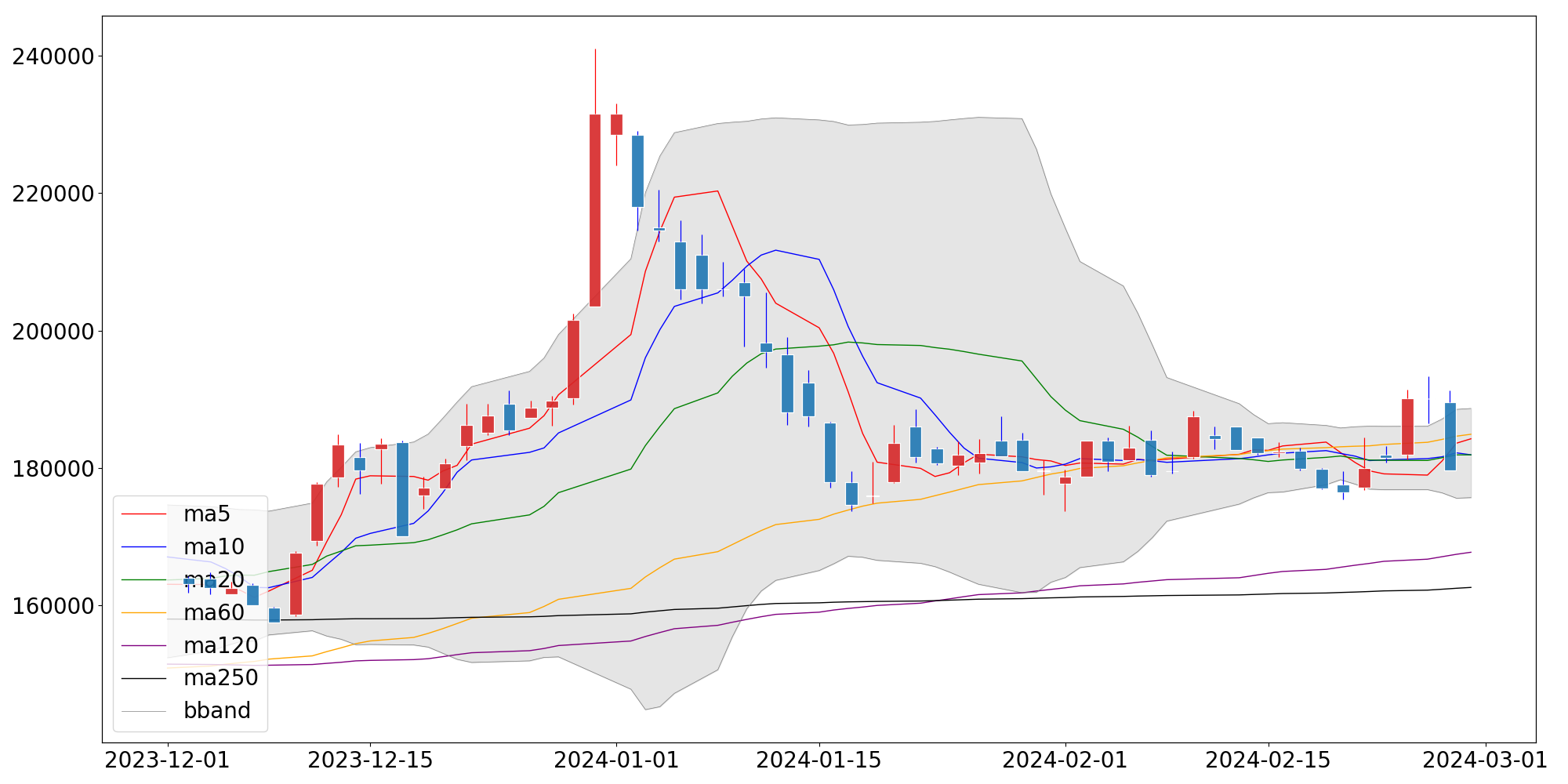Click the tall blue candlestick after 2023-12-15
Viewport: 1568px width, 784px height.
point(402,489)
